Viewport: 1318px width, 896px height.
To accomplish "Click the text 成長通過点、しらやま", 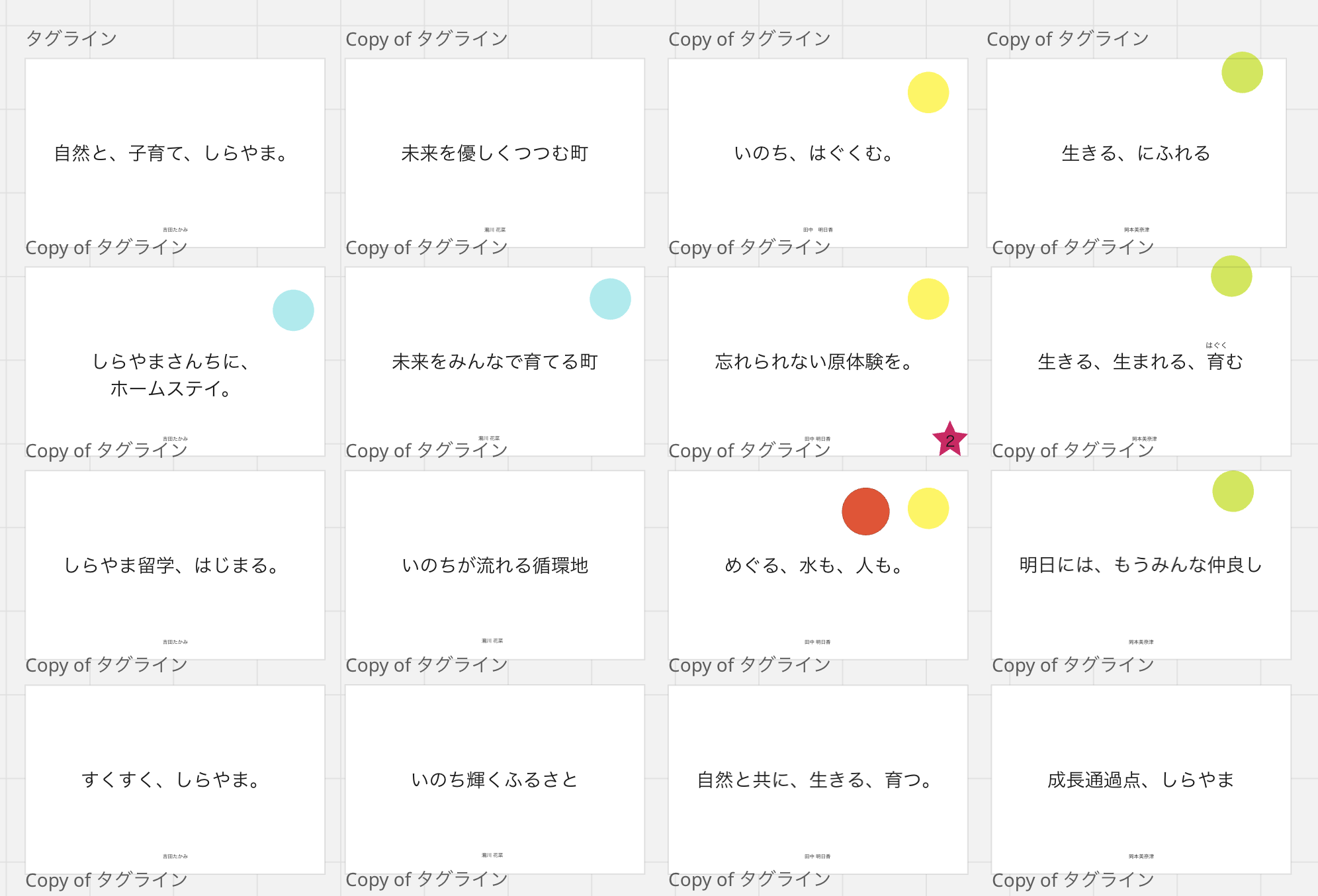I will click(x=1141, y=780).
